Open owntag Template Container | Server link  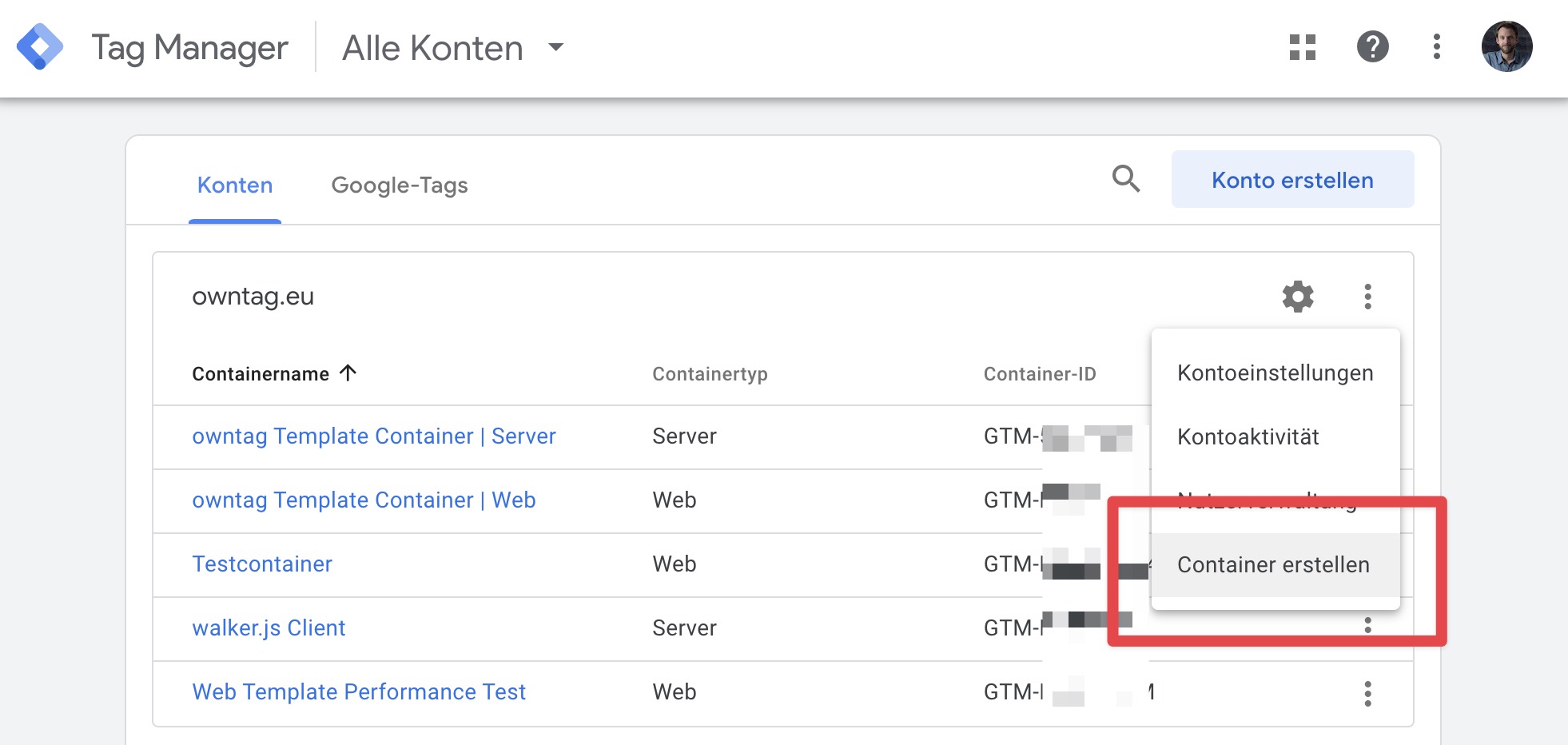click(x=373, y=436)
